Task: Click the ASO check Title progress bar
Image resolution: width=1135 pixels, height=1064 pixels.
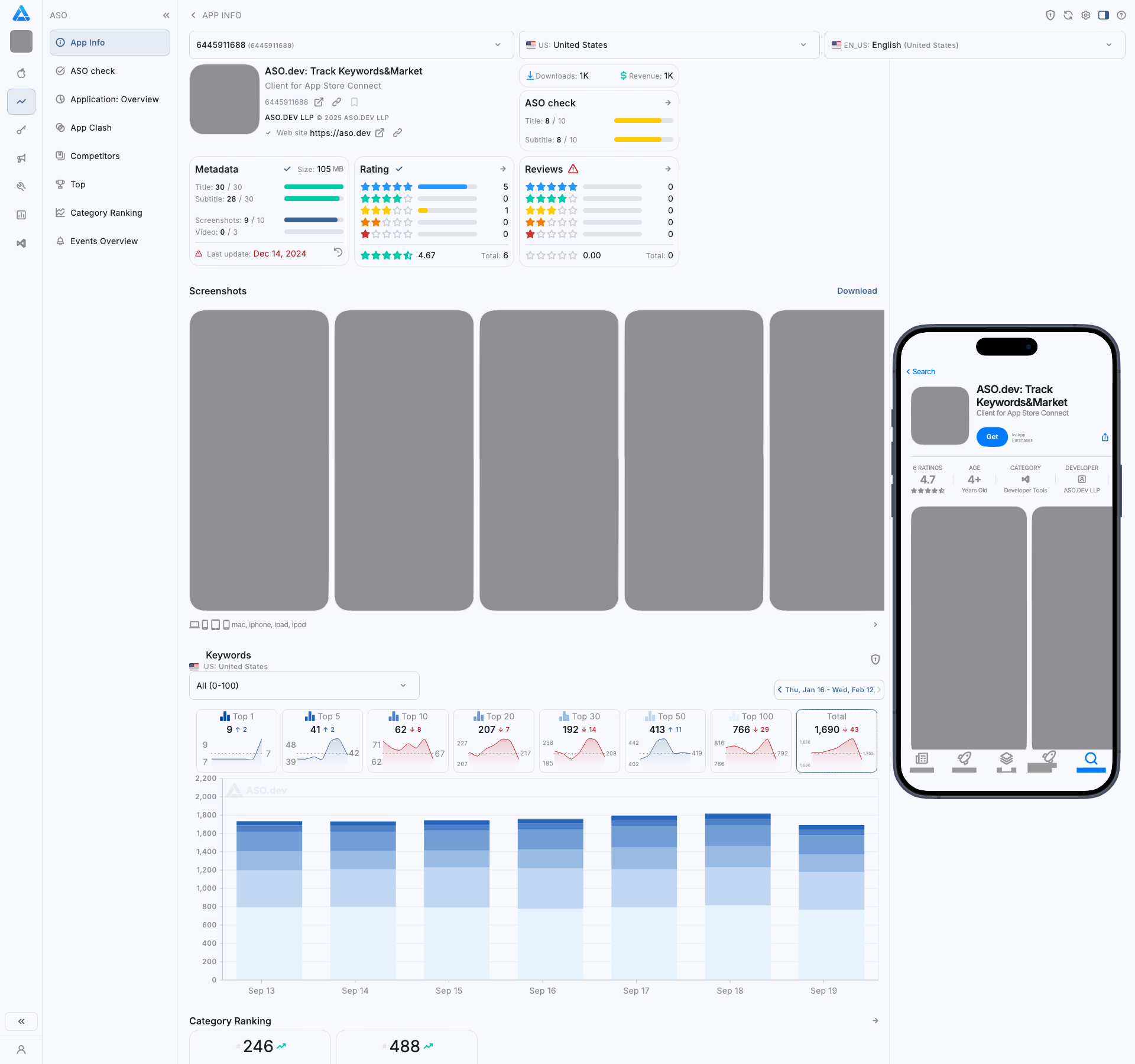Action: pyautogui.click(x=643, y=121)
